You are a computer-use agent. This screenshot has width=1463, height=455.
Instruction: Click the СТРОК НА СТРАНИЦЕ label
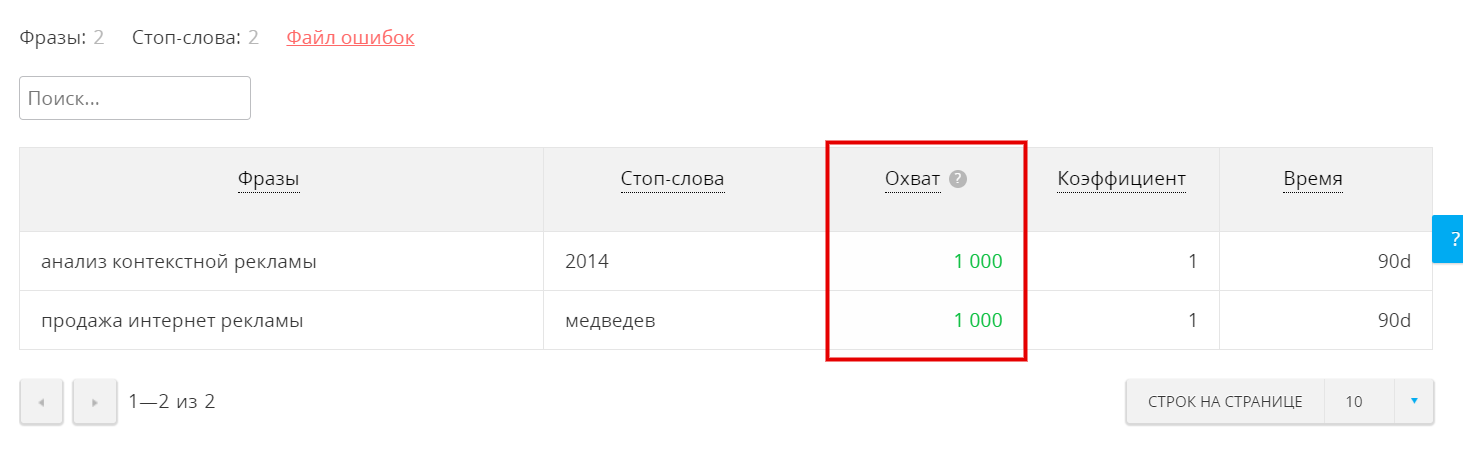[1225, 402]
